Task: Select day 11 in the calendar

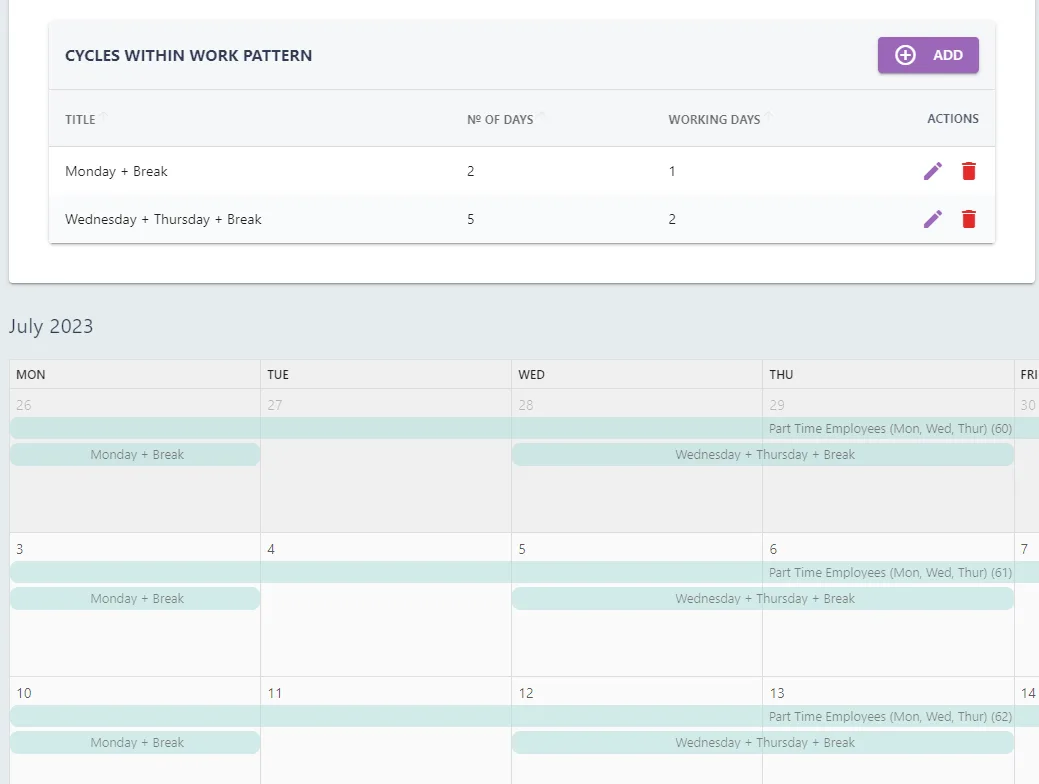Action: (x=274, y=693)
